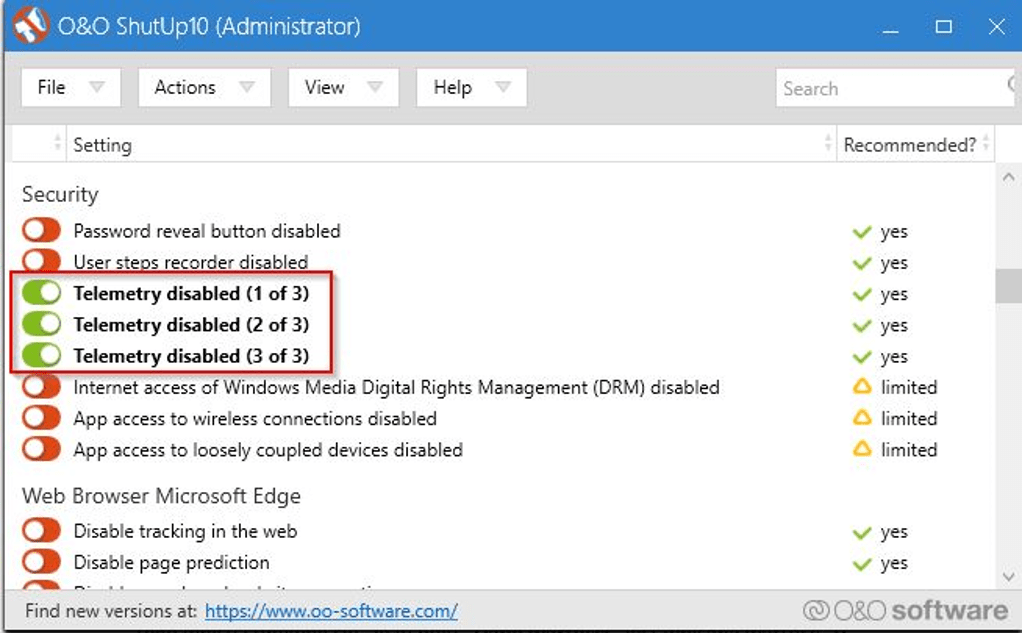Open the oo-software.com link

[x=331, y=611]
